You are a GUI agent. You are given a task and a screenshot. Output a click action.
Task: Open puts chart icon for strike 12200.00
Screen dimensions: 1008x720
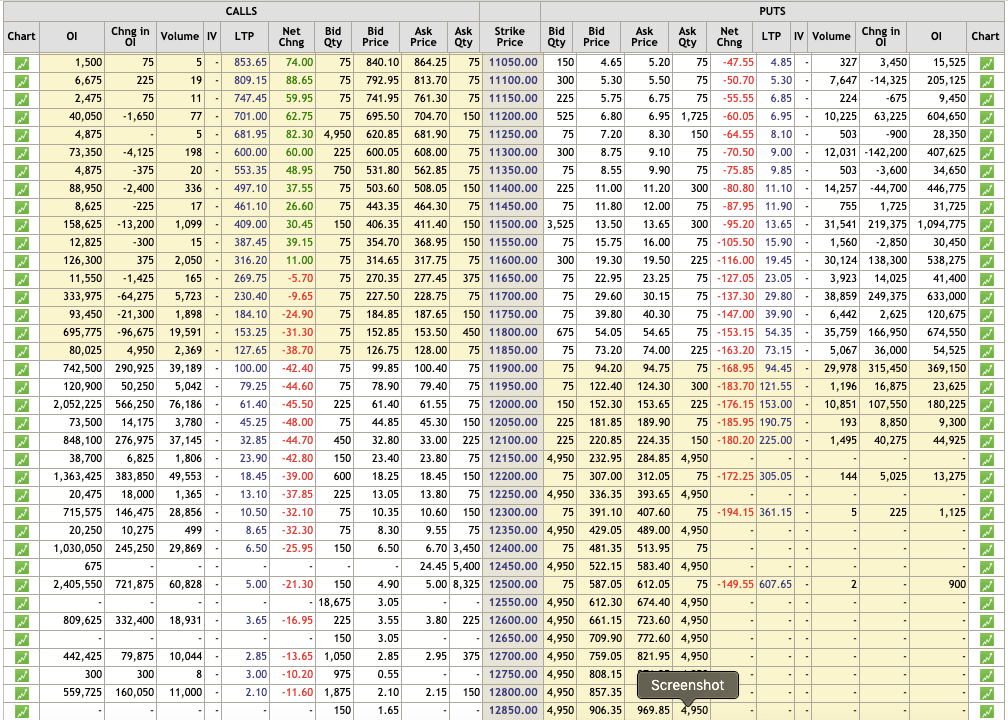(x=986, y=477)
